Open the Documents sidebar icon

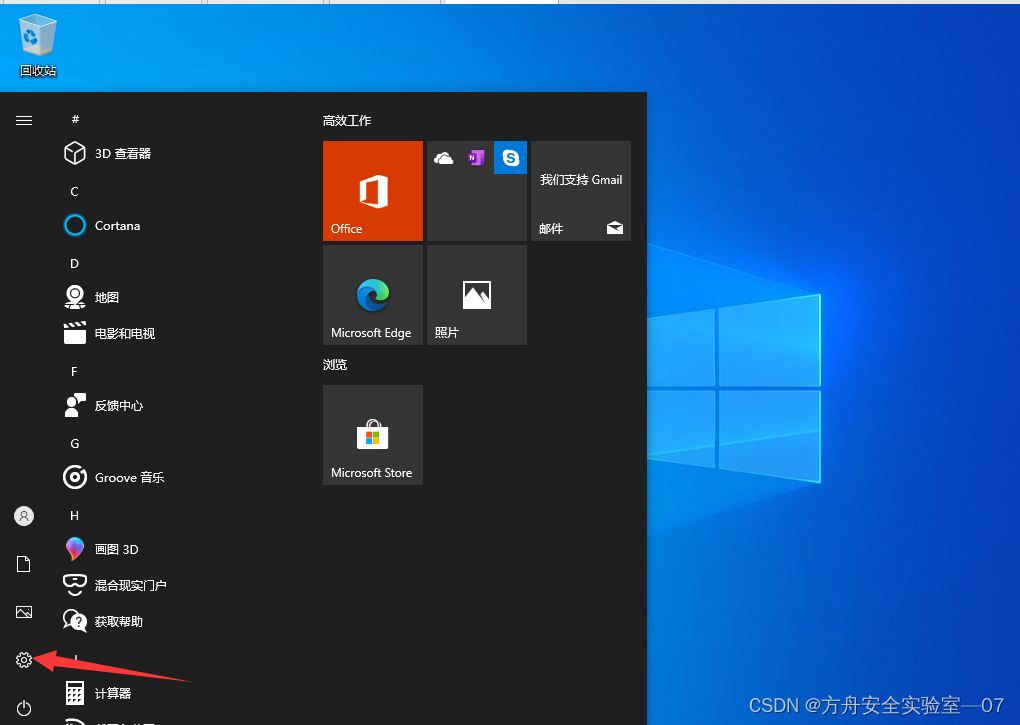click(x=24, y=564)
